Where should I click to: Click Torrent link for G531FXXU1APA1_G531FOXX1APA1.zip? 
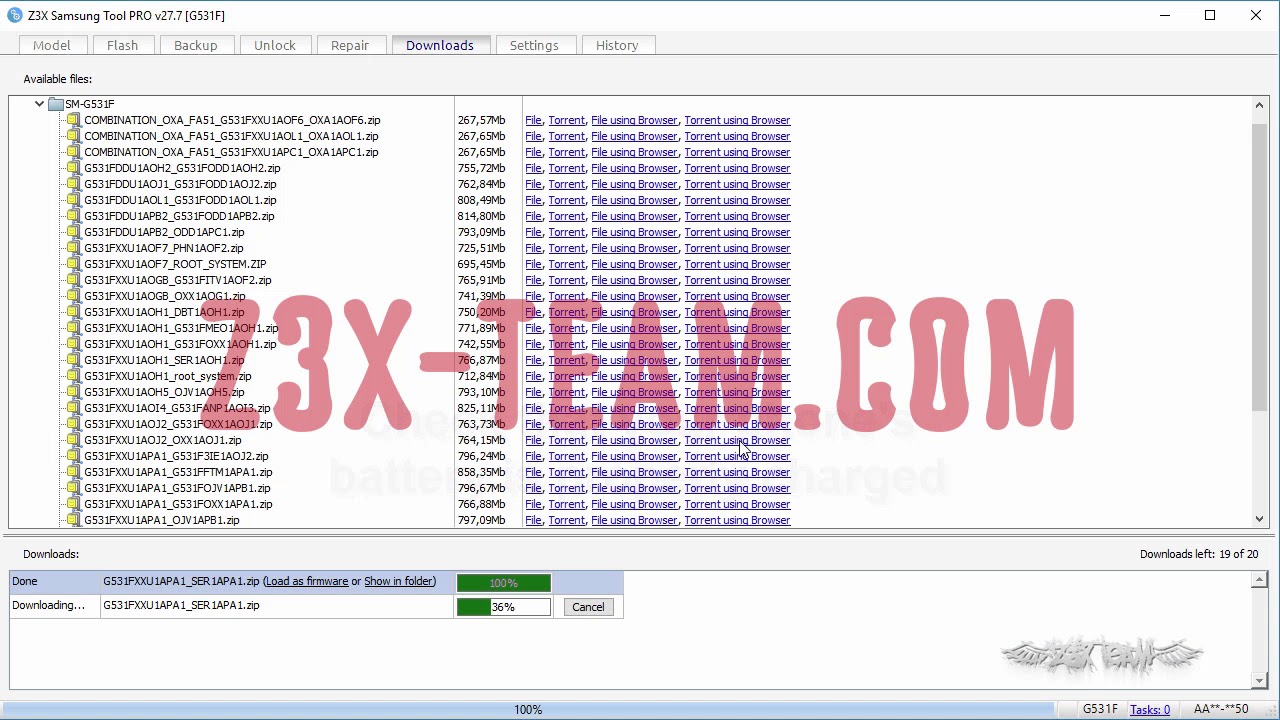[566, 504]
